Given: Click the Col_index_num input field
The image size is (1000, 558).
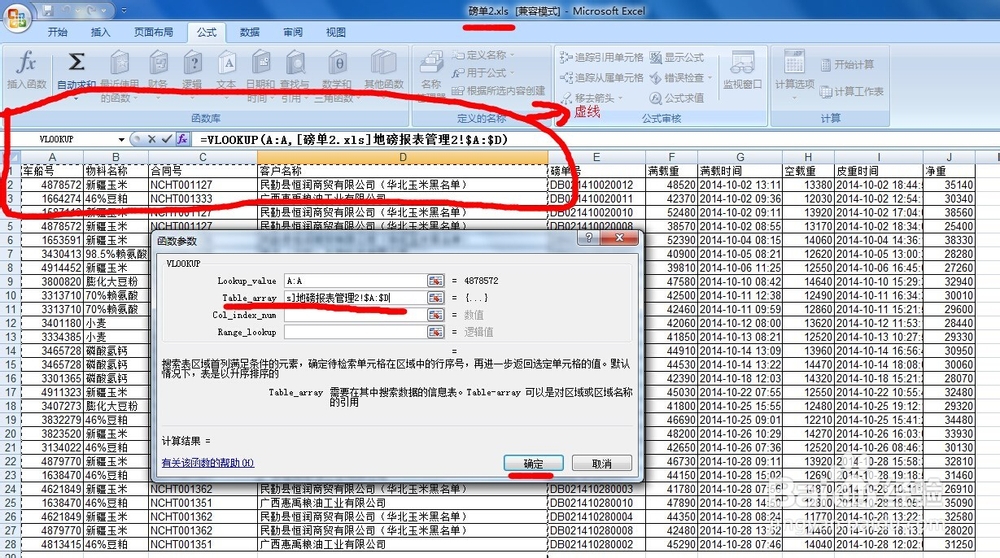Looking at the screenshot, I should click(355, 315).
